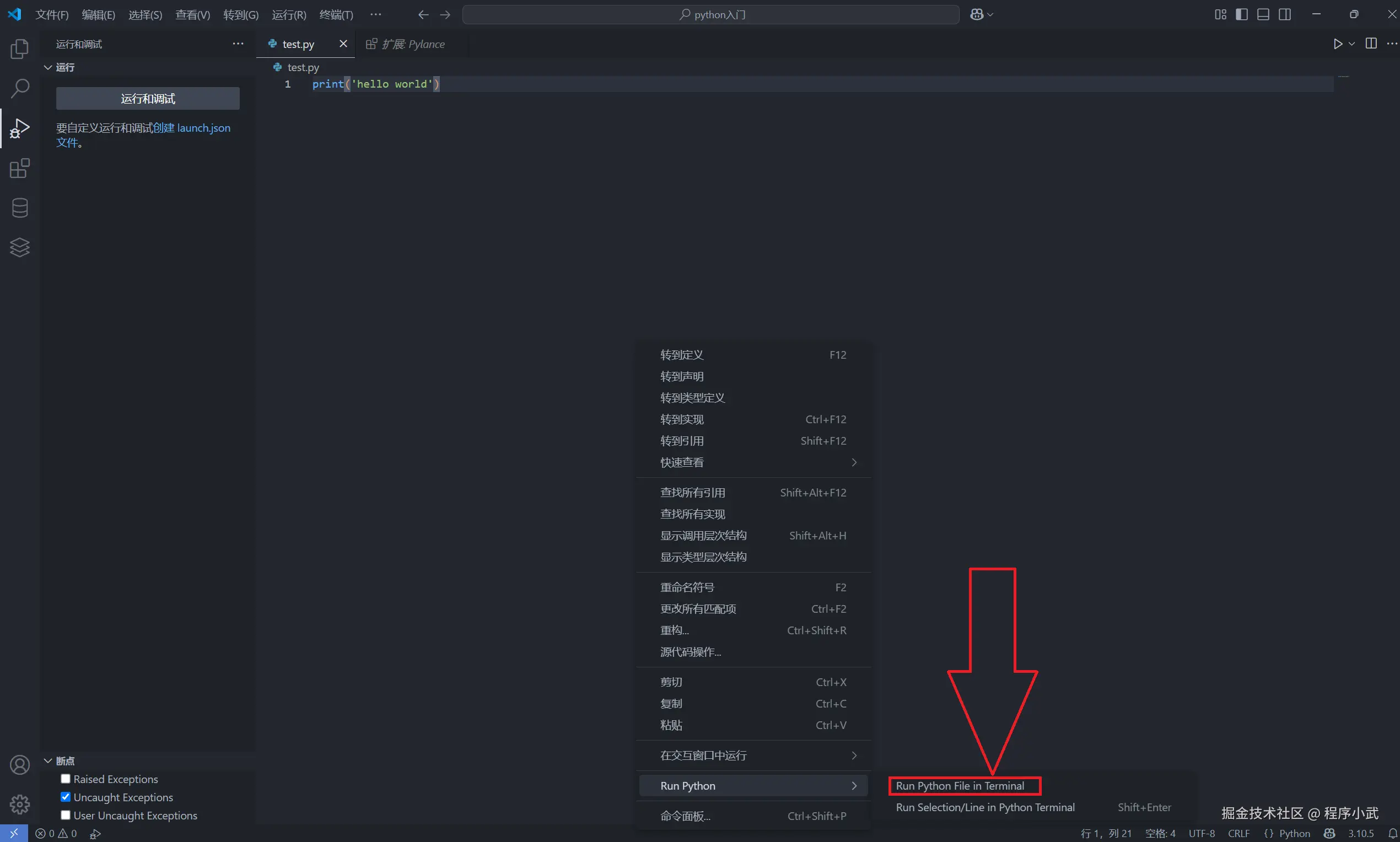1400x842 pixels.
Task: Click the 创建 launch.json 文件 link
Action: point(192,128)
